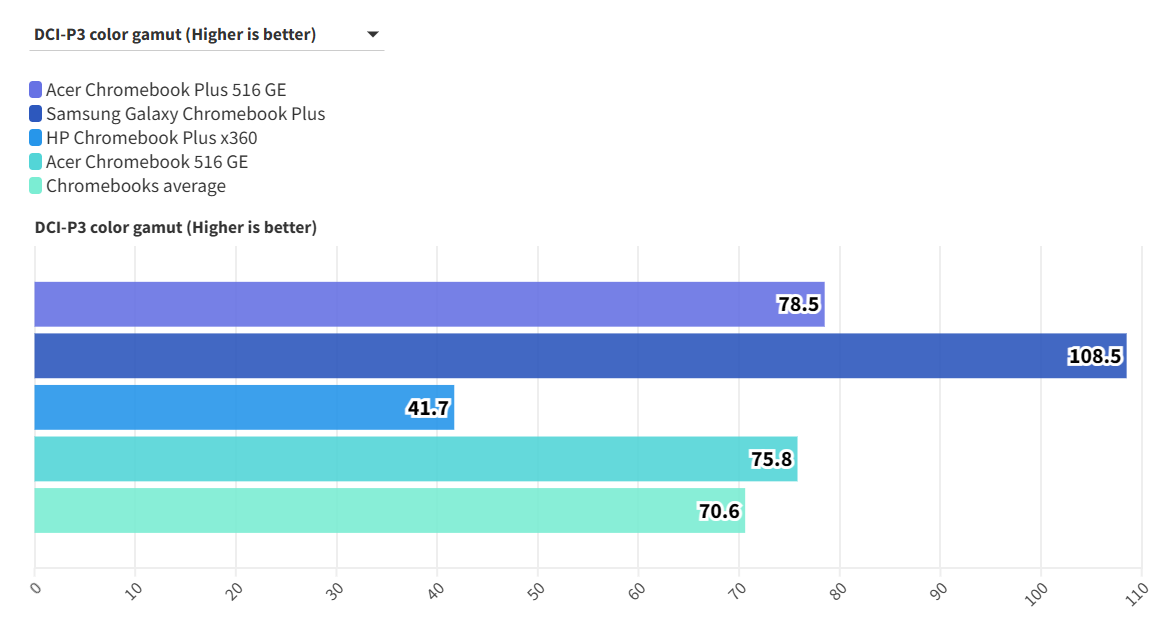
Task: Click HP Chromebook Plus x360 legend swatch
Action: point(36,138)
